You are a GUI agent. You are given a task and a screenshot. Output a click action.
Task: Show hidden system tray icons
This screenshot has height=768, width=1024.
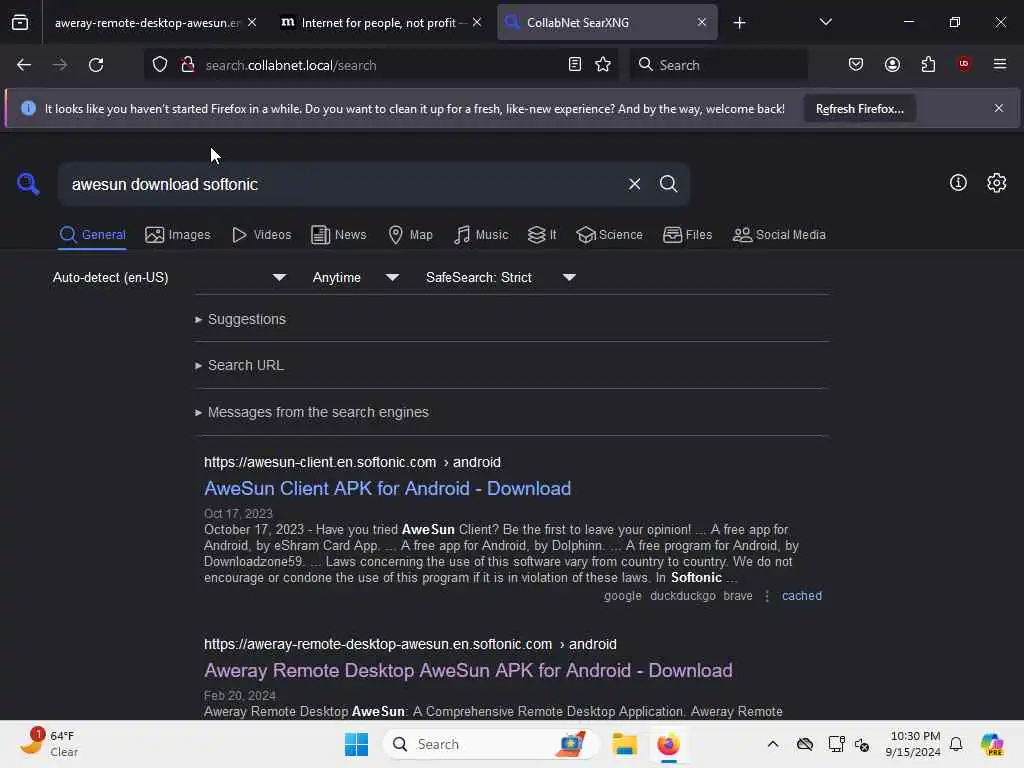click(x=773, y=744)
